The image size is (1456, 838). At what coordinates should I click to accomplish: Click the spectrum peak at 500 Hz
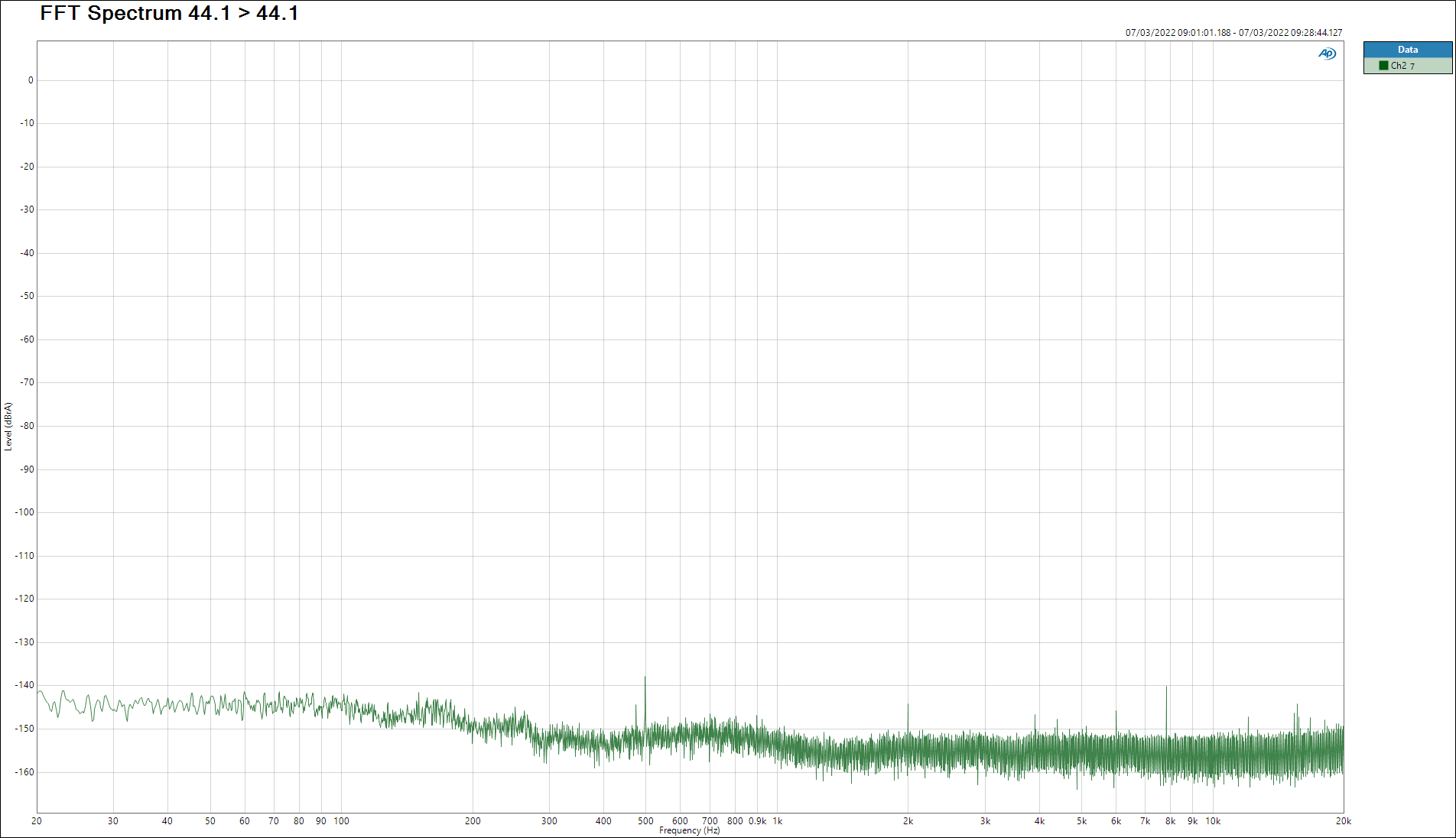645,679
